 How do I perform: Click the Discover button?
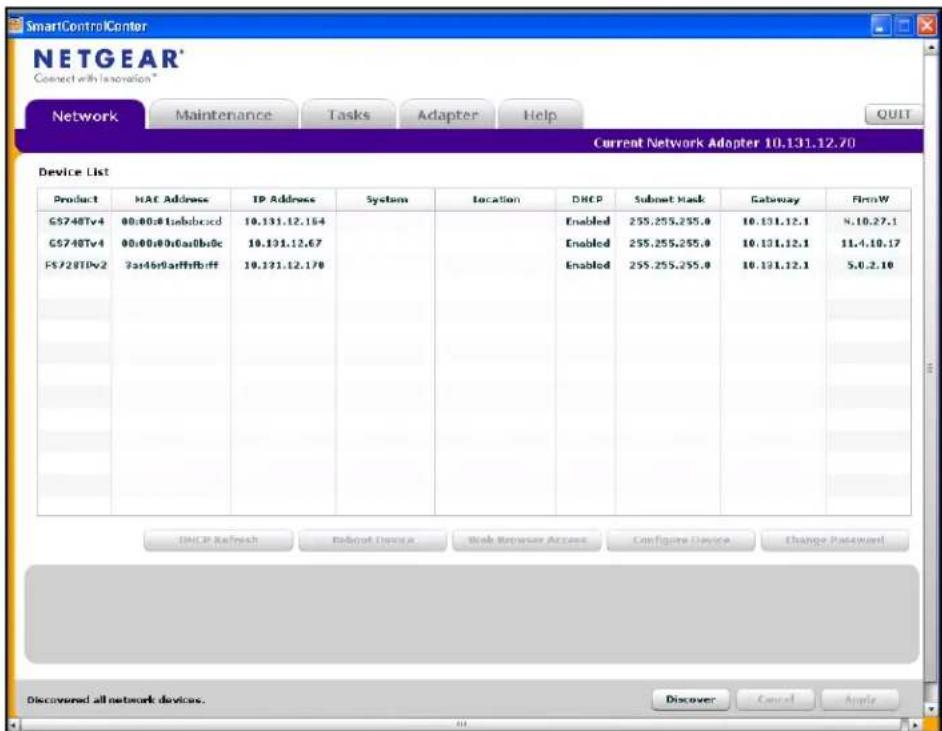click(691, 699)
